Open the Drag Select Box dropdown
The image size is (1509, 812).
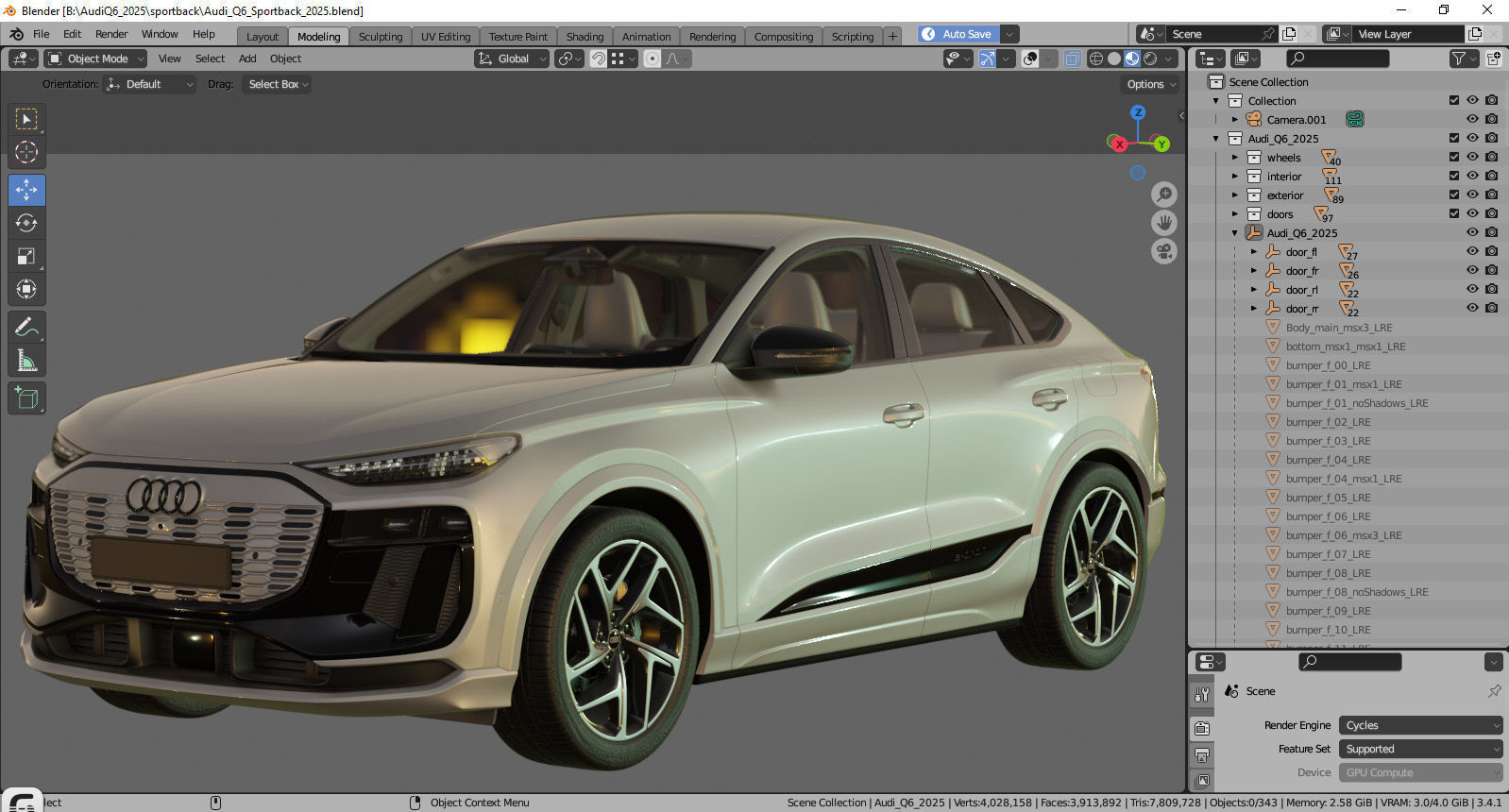click(278, 84)
